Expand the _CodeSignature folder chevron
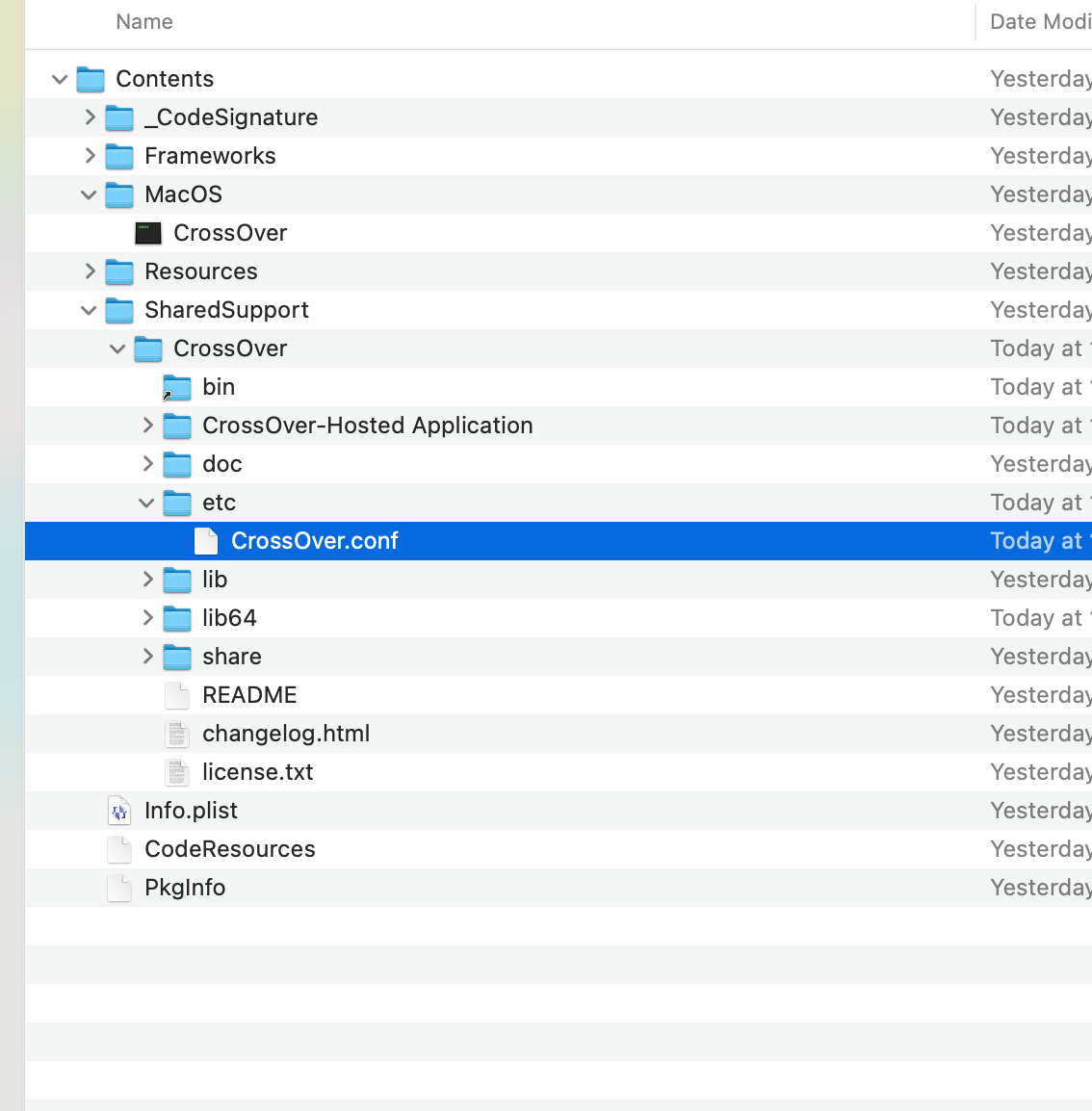The image size is (1092, 1111). 90,116
